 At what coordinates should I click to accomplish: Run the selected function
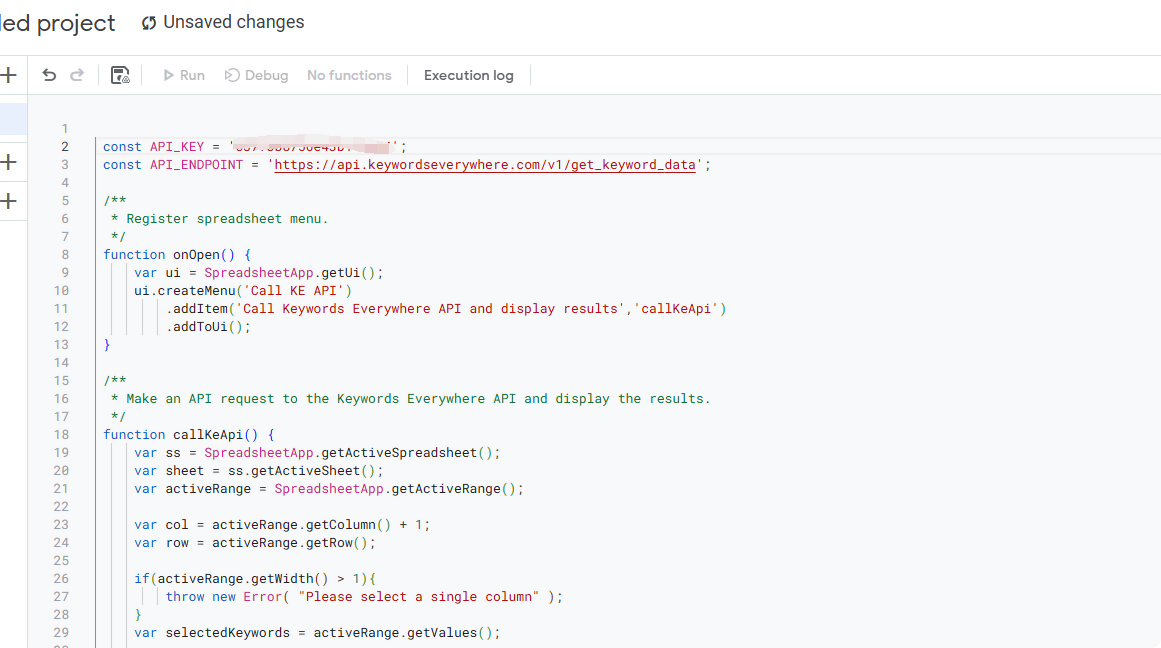click(x=184, y=75)
